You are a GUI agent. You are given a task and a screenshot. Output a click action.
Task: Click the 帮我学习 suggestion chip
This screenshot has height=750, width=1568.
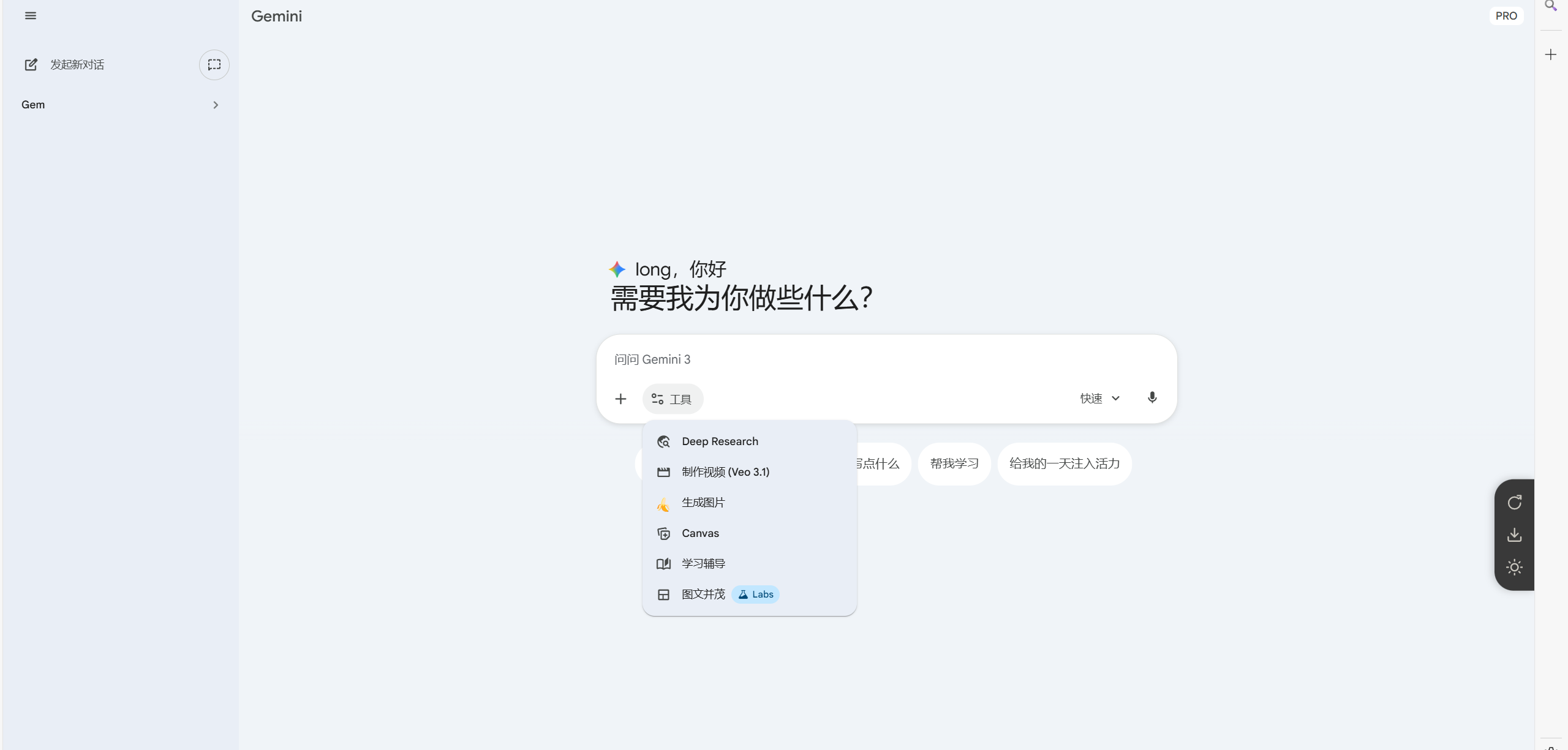pos(954,463)
